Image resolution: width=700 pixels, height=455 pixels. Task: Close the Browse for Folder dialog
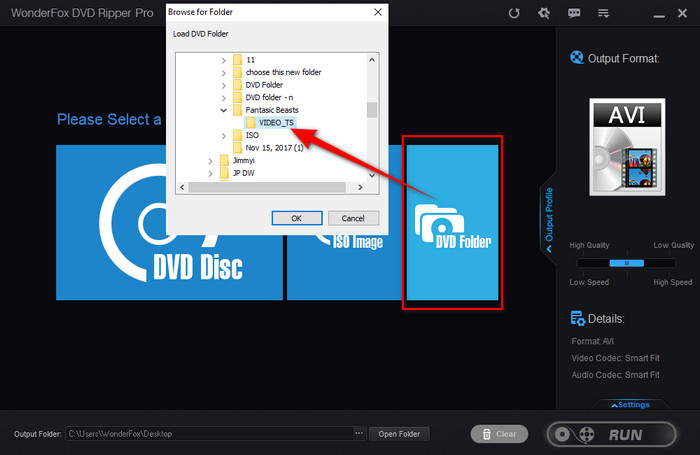[378, 12]
